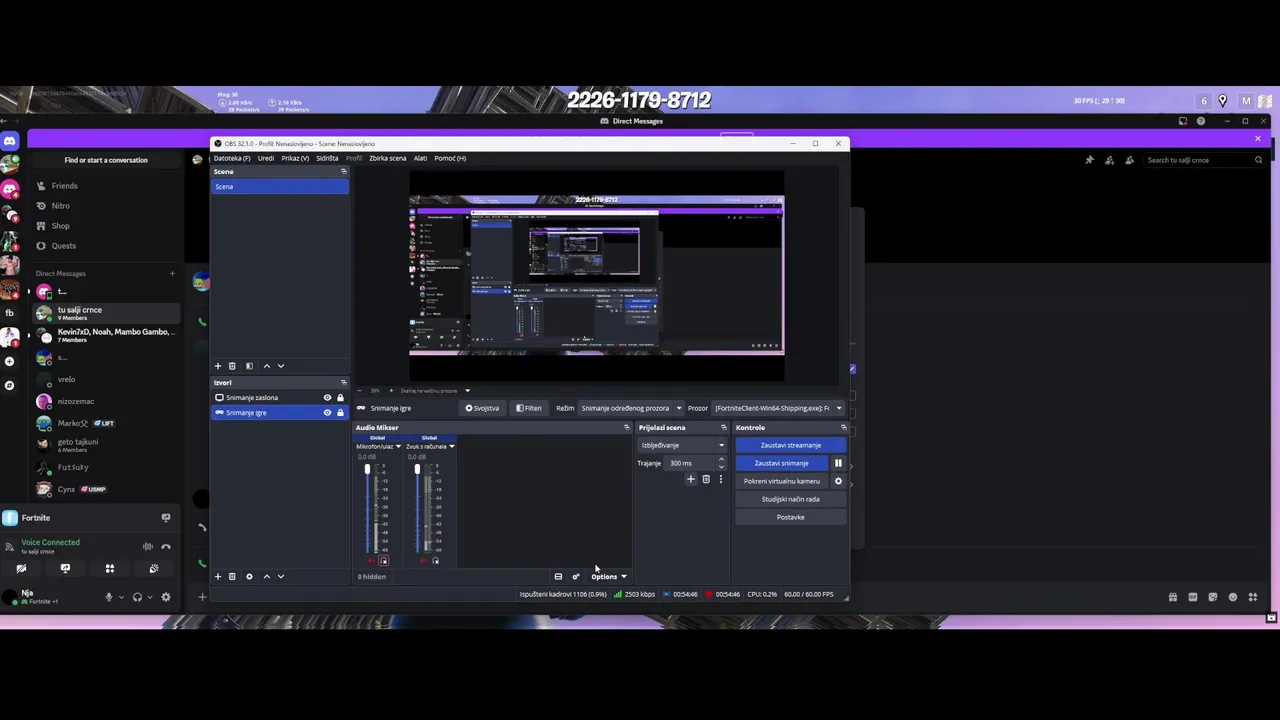1280x720 pixels.
Task: Undock the Audio Mikser panel
Action: [627, 427]
